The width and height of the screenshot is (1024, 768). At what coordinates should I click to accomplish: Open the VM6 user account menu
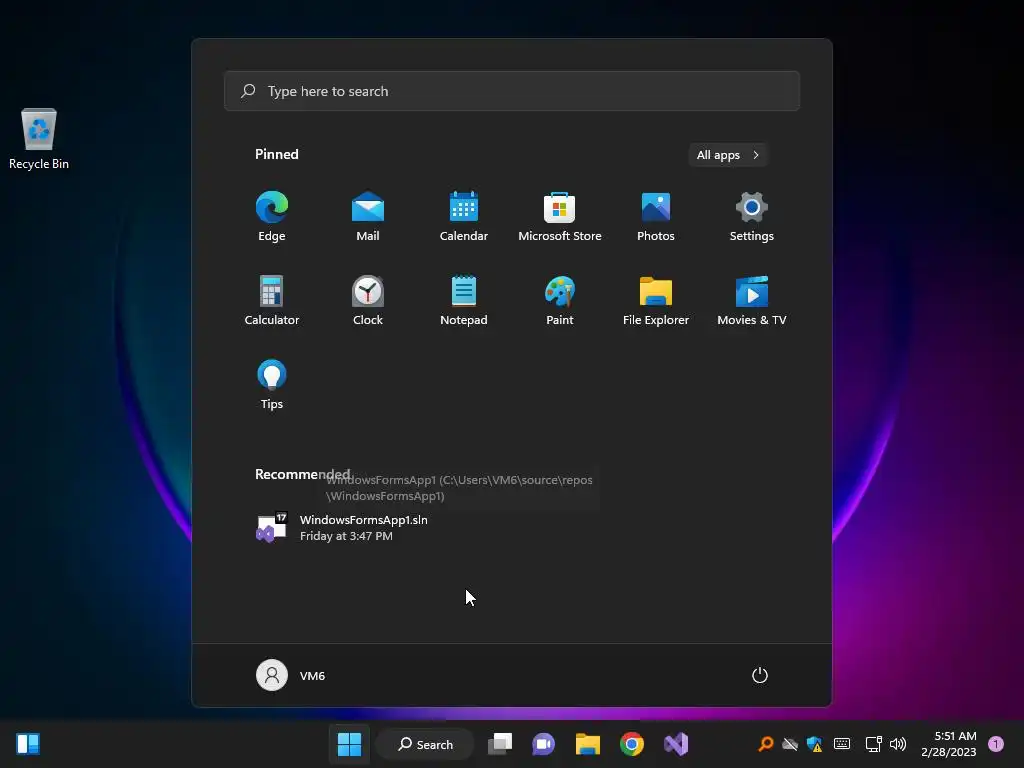(x=291, y=675)
